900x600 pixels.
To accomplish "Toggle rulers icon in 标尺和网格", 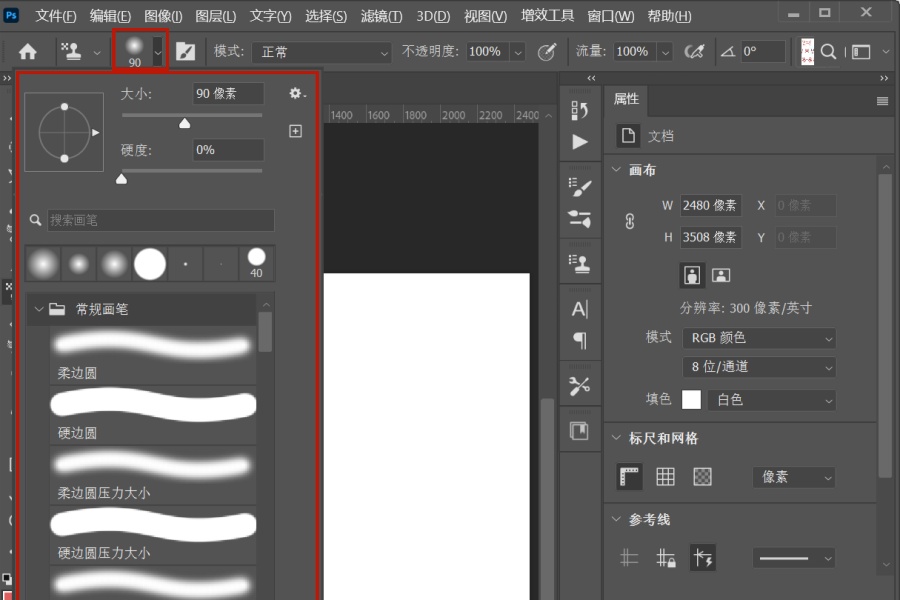I will coord(630,477).
